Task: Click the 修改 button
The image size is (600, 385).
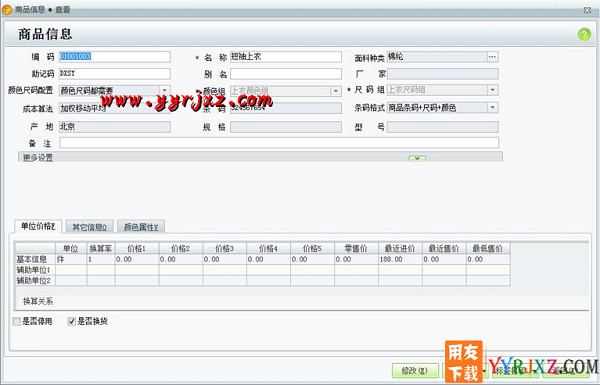Action: [x=415, y=370]
